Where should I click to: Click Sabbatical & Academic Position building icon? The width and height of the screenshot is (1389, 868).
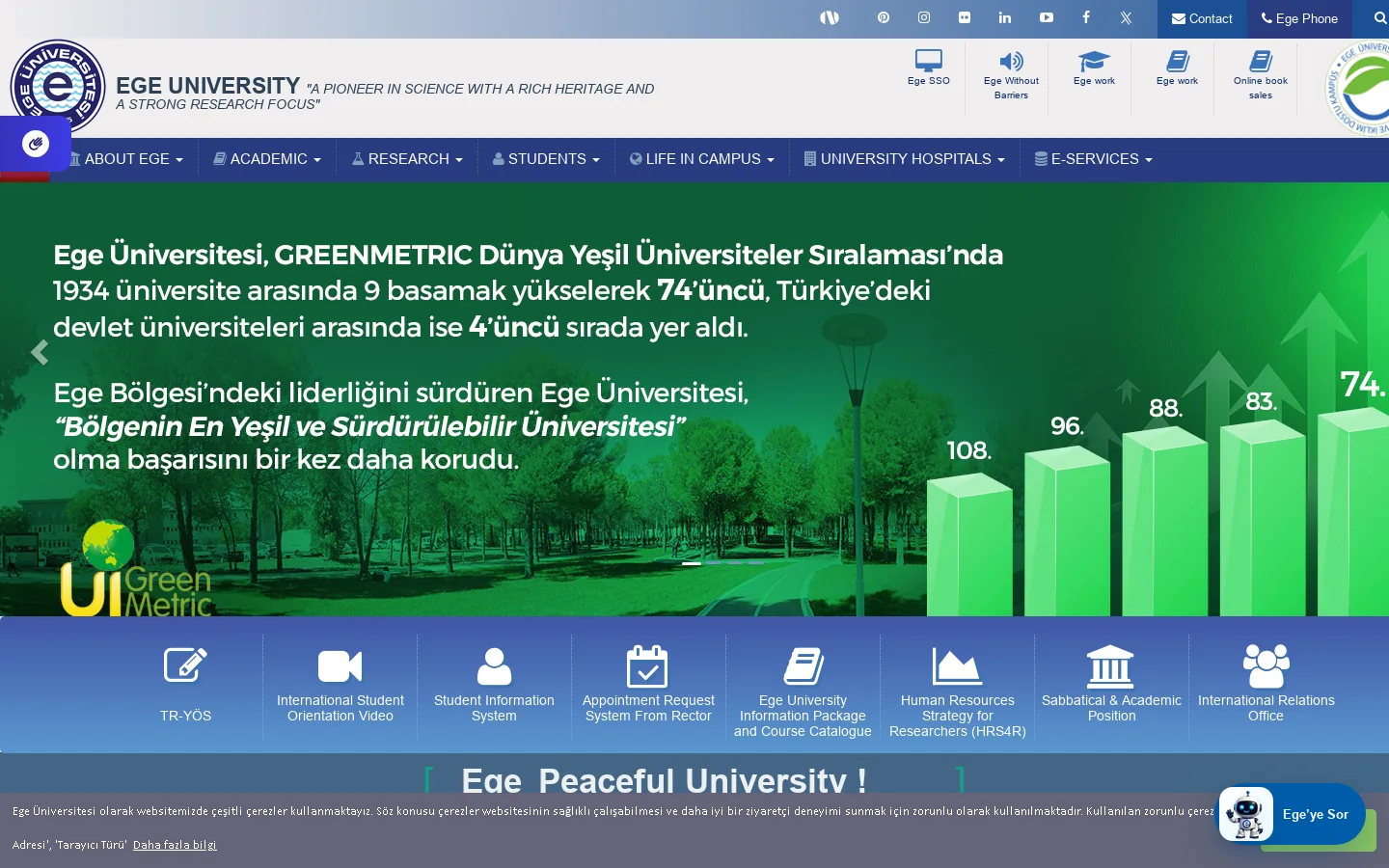pos(1110,666)
